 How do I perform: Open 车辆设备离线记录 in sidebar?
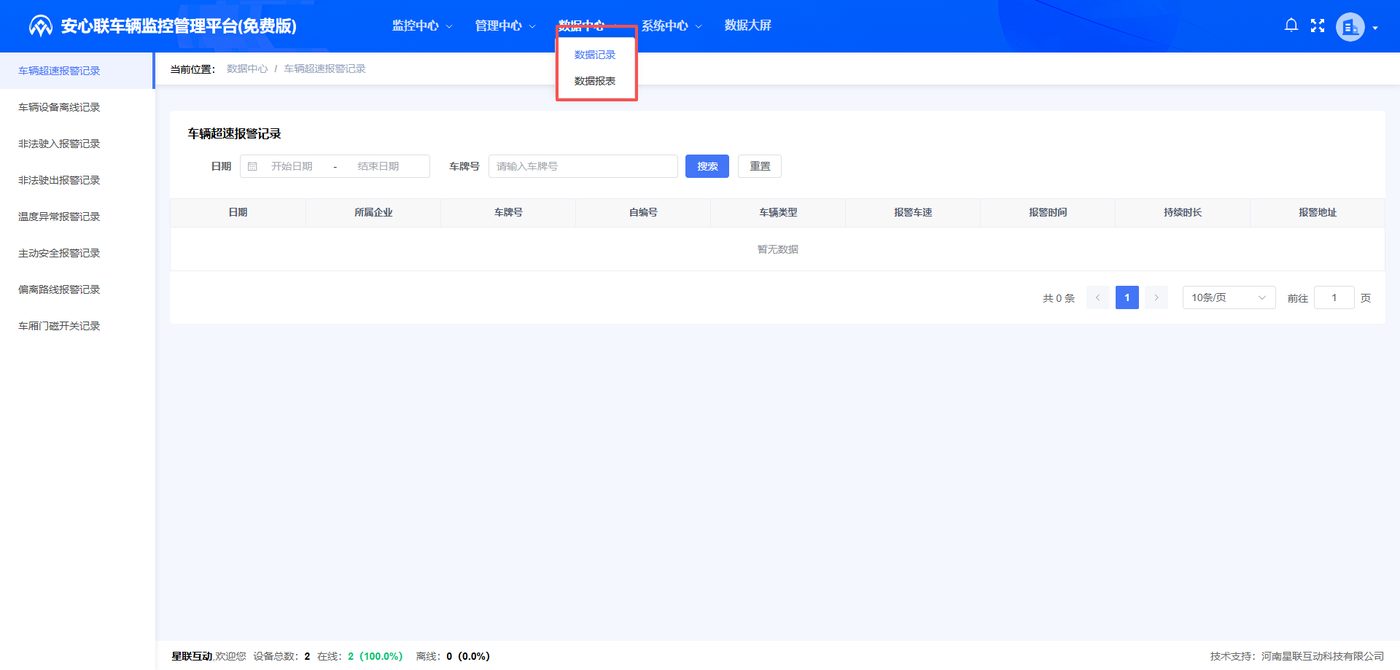[x=77, y=107]
